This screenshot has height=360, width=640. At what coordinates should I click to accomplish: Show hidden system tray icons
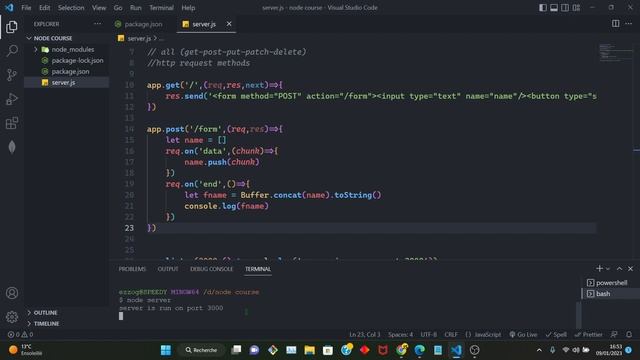point(539,350)
